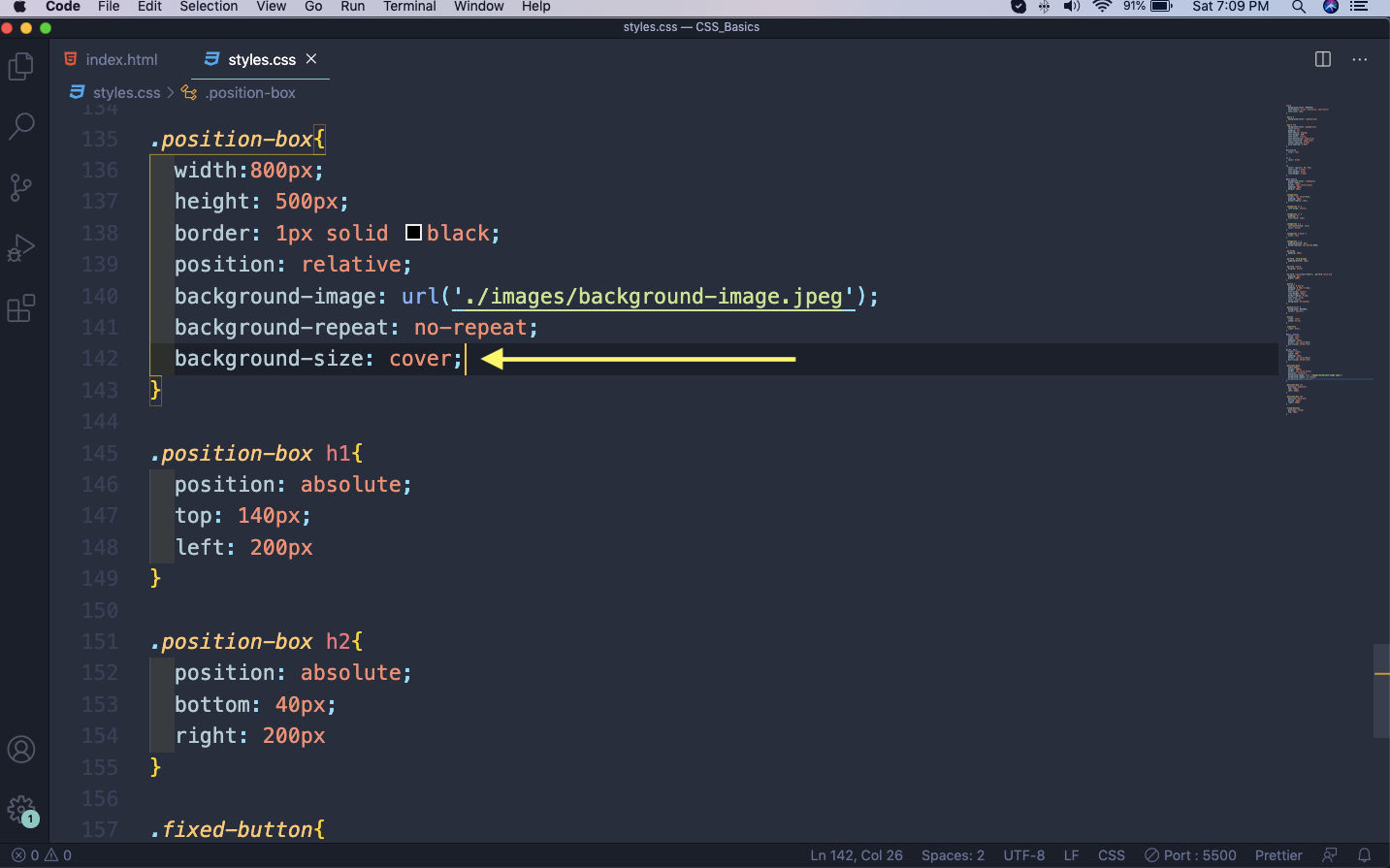
Task: Click line number 151 in gutter
Action: (100, 642)
